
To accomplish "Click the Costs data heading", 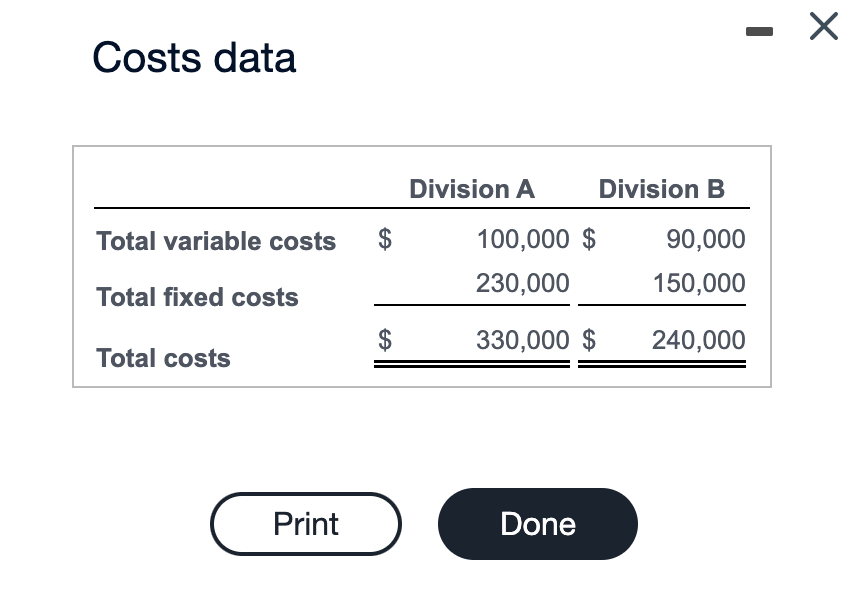I will point(194,58).
